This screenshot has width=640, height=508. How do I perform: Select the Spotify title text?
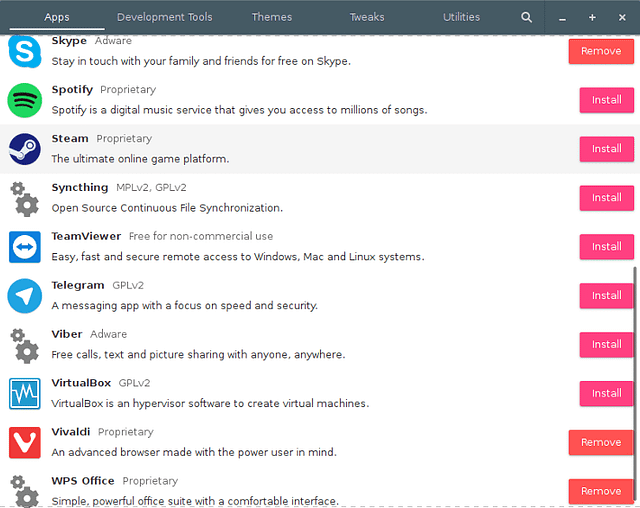point(72,89)
